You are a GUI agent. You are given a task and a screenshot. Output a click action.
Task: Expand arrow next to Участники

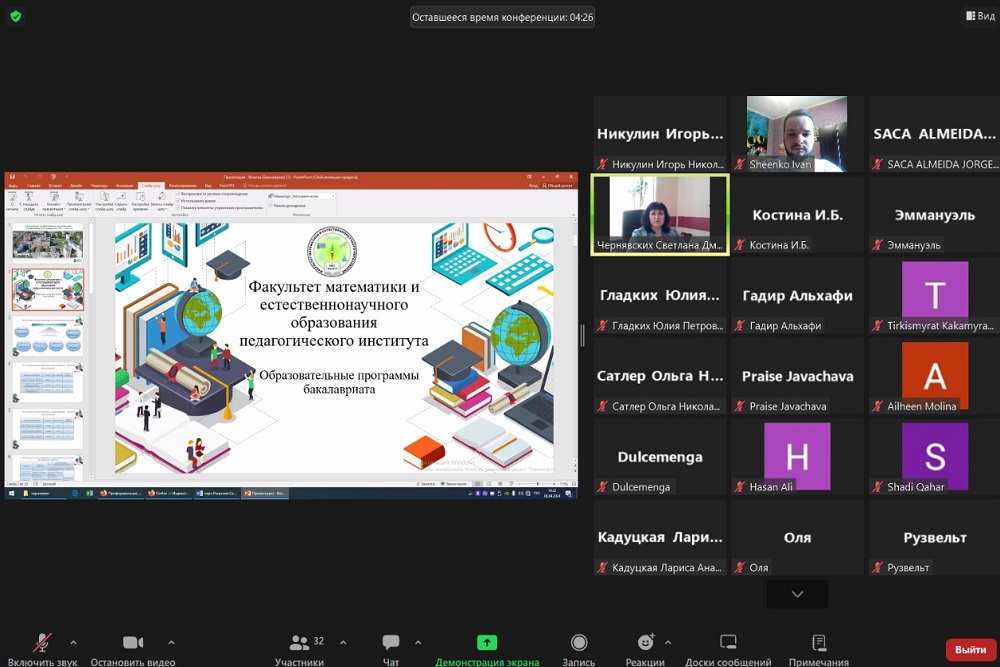343,642
